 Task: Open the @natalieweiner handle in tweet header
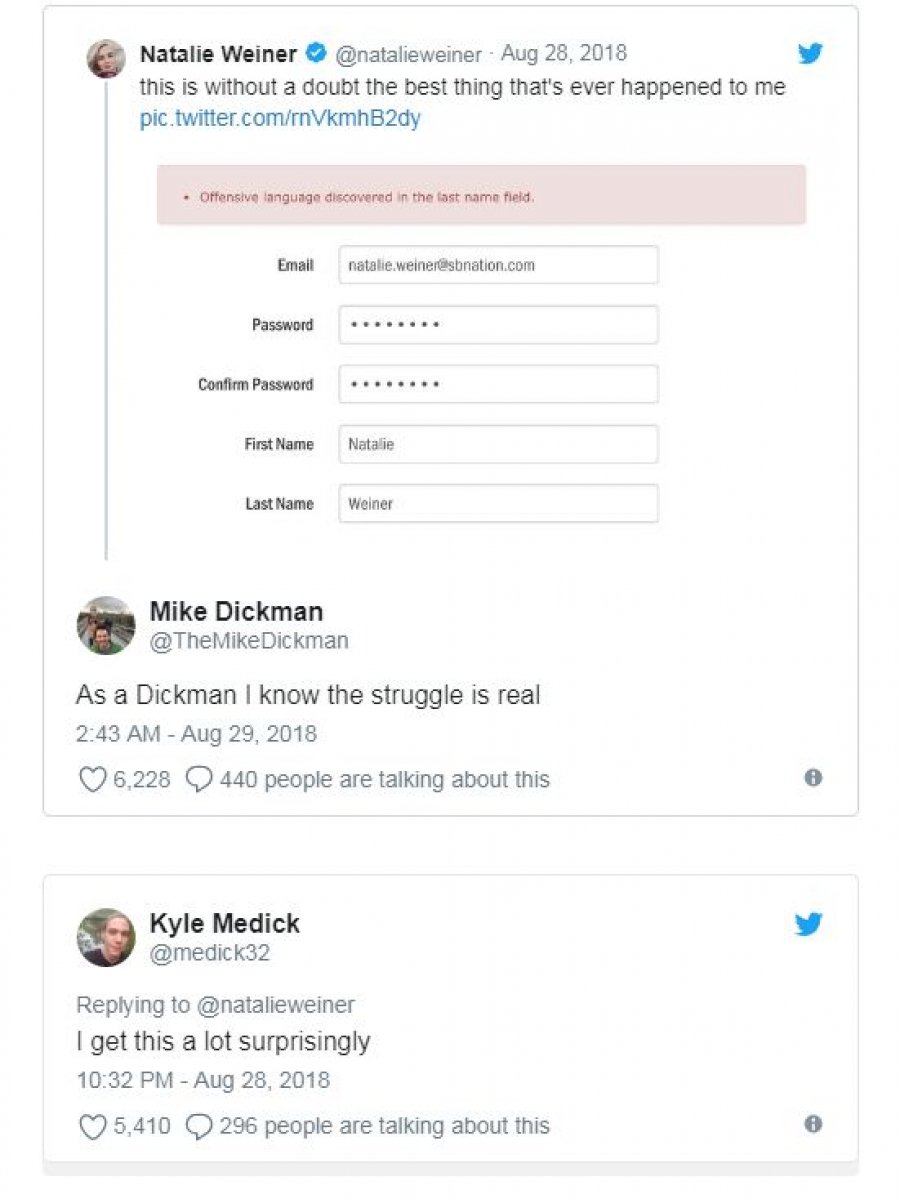tap(408, 54)
